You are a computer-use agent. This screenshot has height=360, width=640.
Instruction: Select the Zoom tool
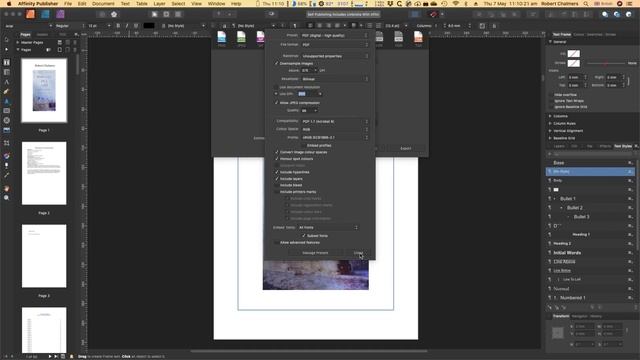point(7,198)
